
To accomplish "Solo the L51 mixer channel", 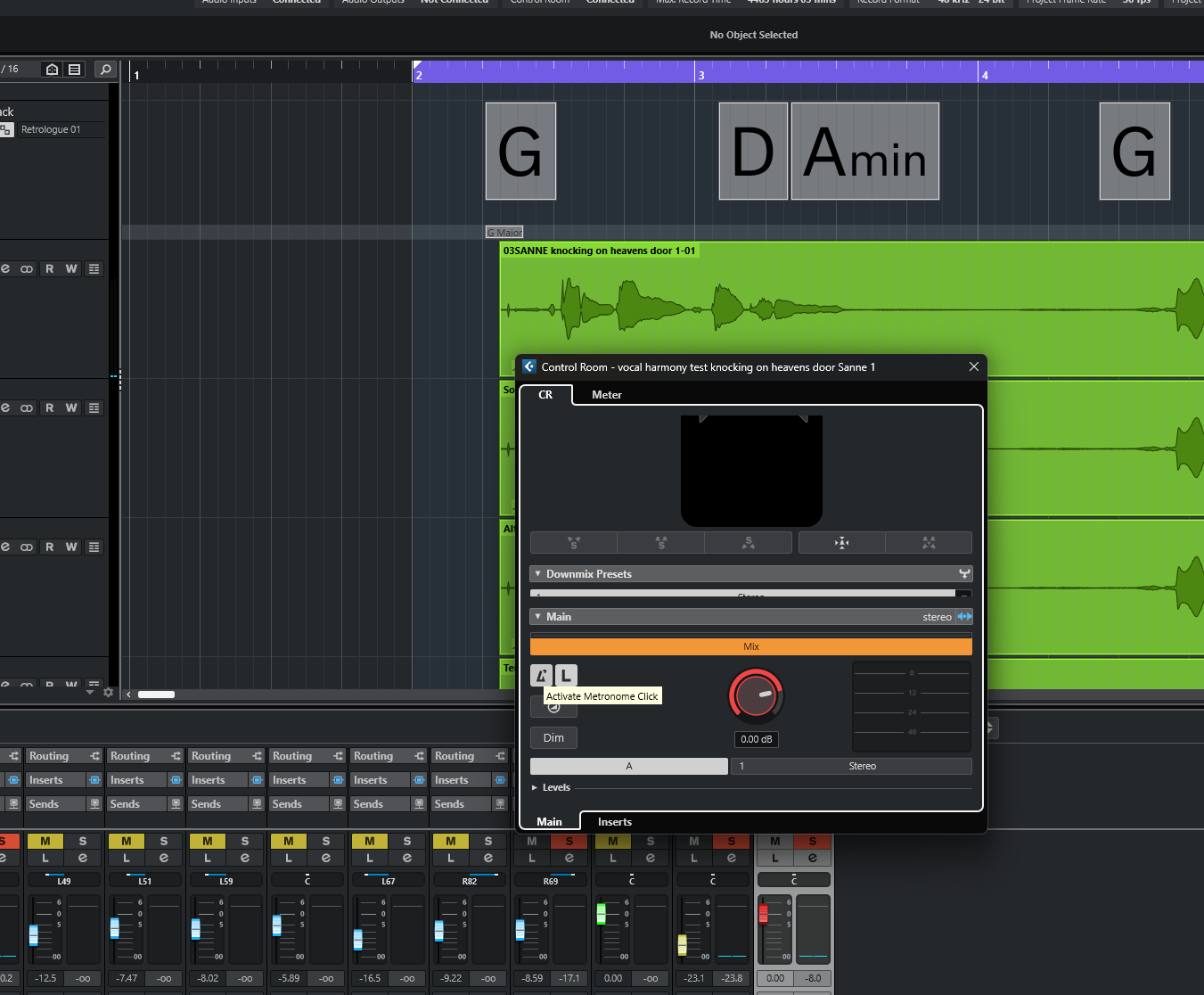I will point(163,841).
